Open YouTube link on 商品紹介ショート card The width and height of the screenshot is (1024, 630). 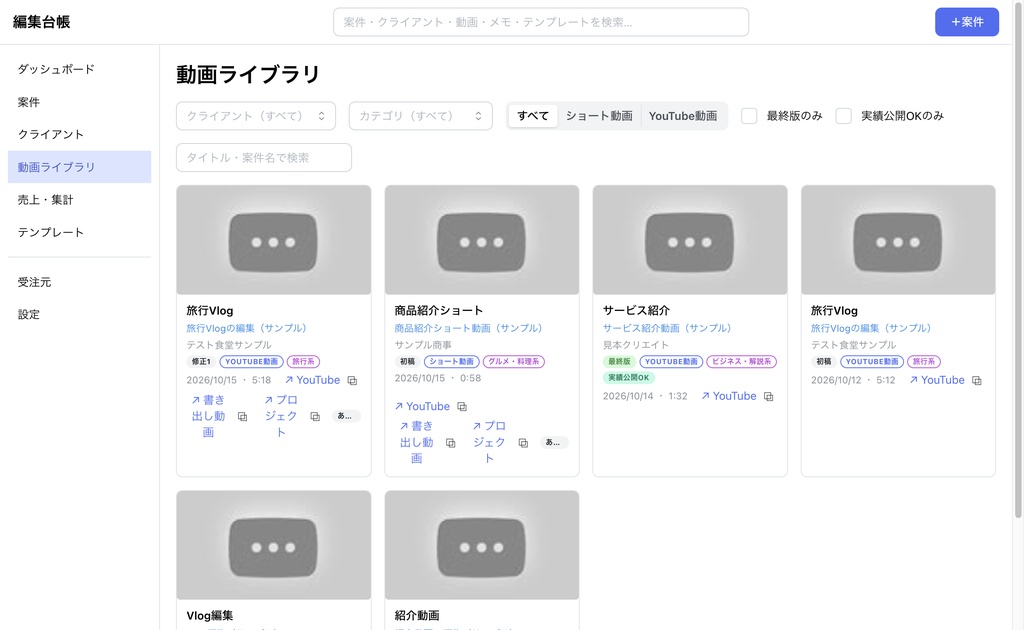422,406
